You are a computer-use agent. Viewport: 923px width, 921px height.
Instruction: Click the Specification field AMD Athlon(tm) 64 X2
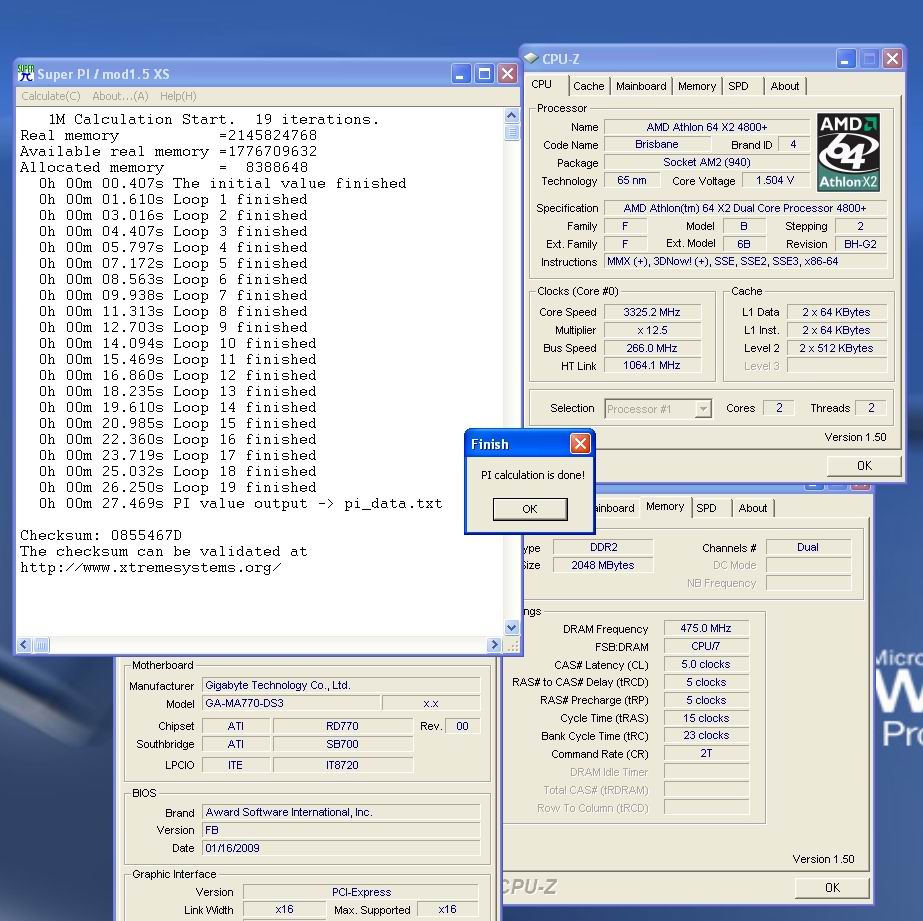tap(745, 208)
